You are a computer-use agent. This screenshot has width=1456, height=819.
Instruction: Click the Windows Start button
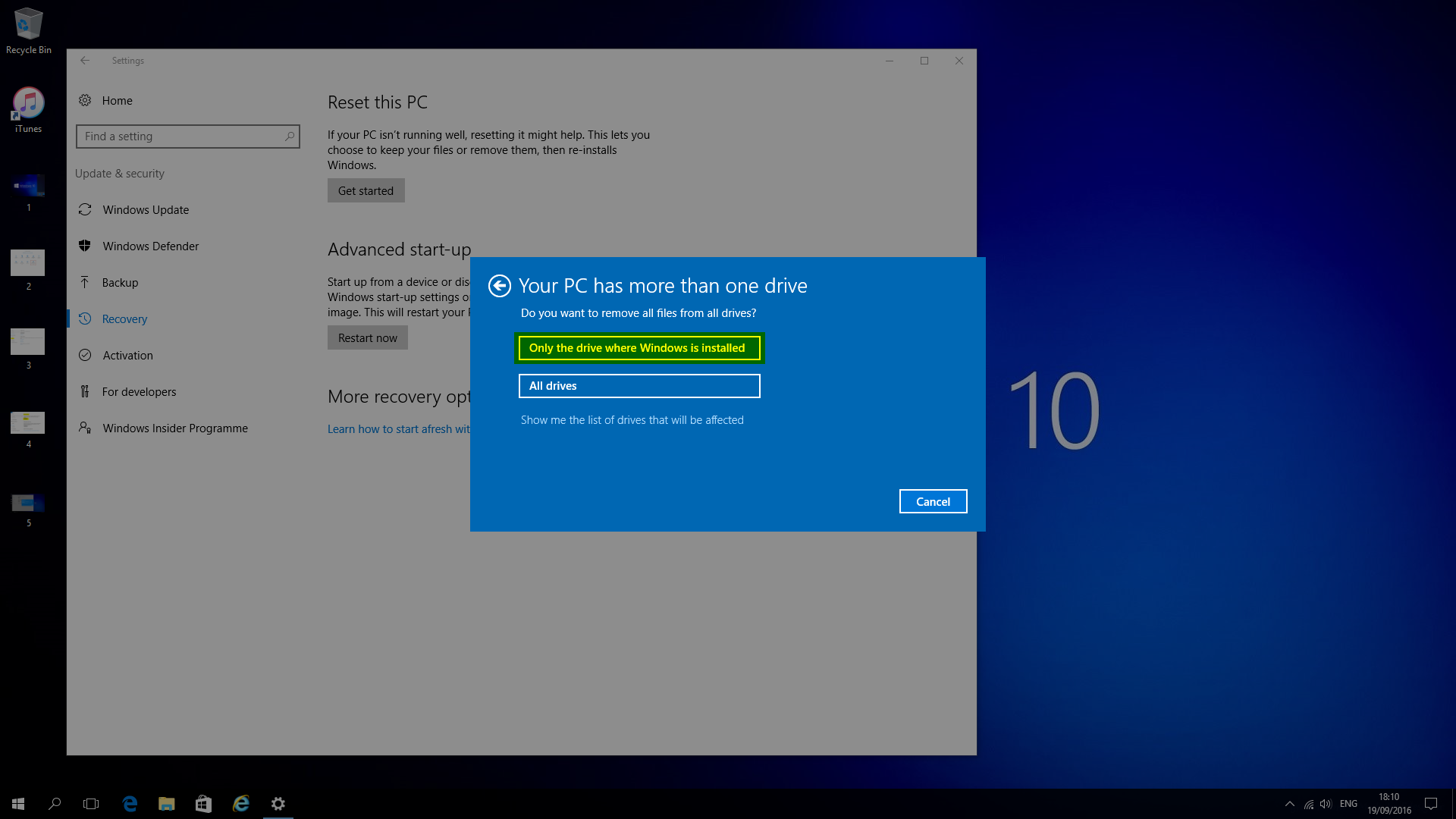click(x=18, y=804)
